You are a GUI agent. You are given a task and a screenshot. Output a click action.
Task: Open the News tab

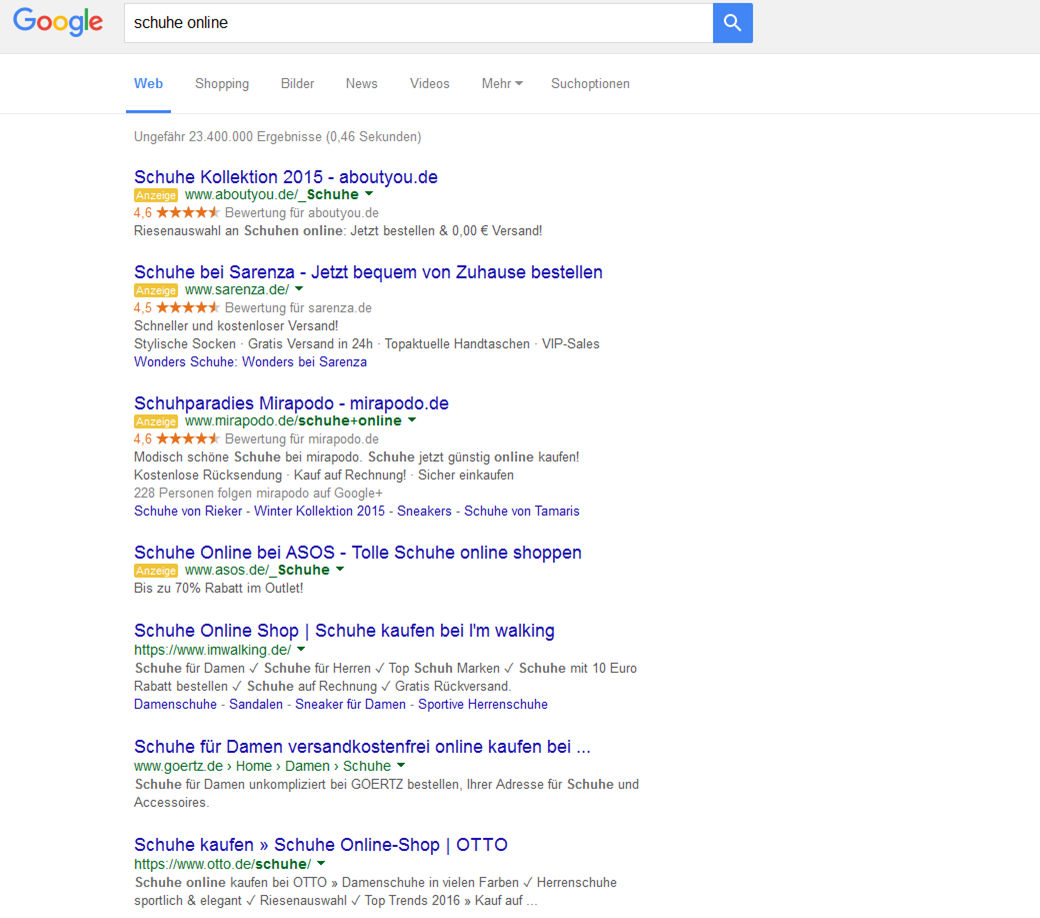[x=361, y=84]
